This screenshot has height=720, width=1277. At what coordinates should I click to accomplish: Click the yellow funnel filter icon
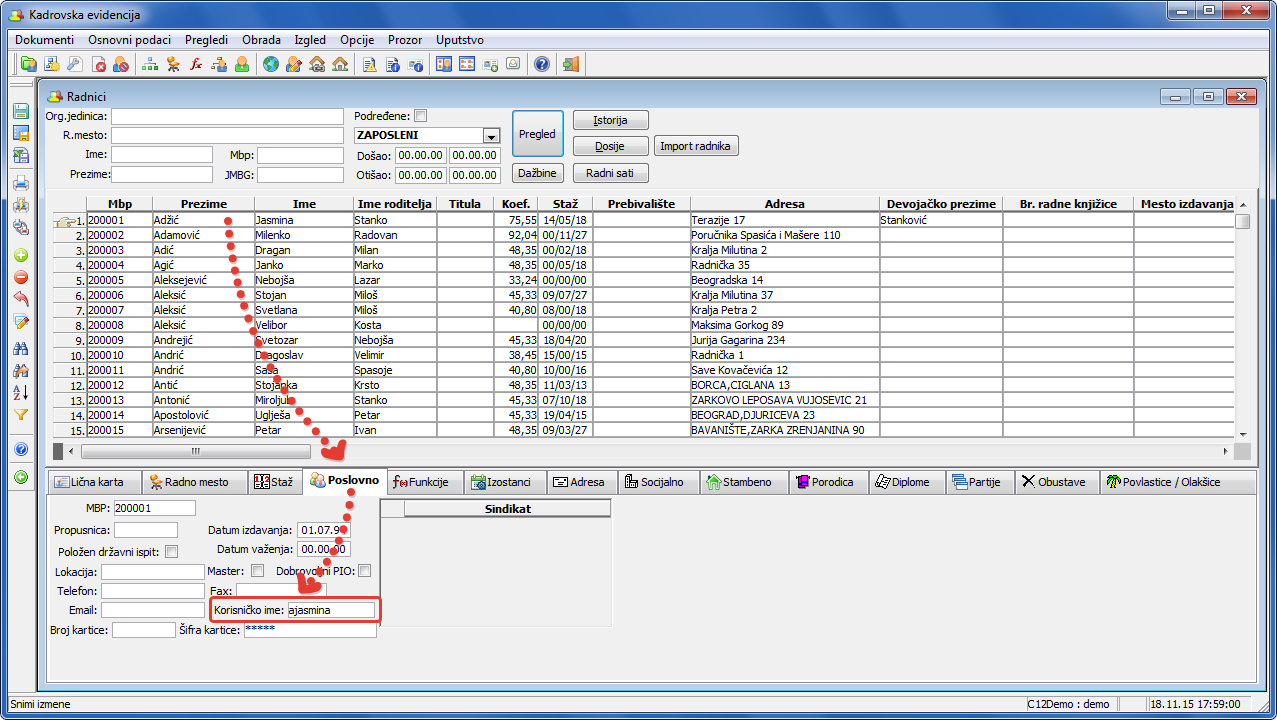pos(20,414)
